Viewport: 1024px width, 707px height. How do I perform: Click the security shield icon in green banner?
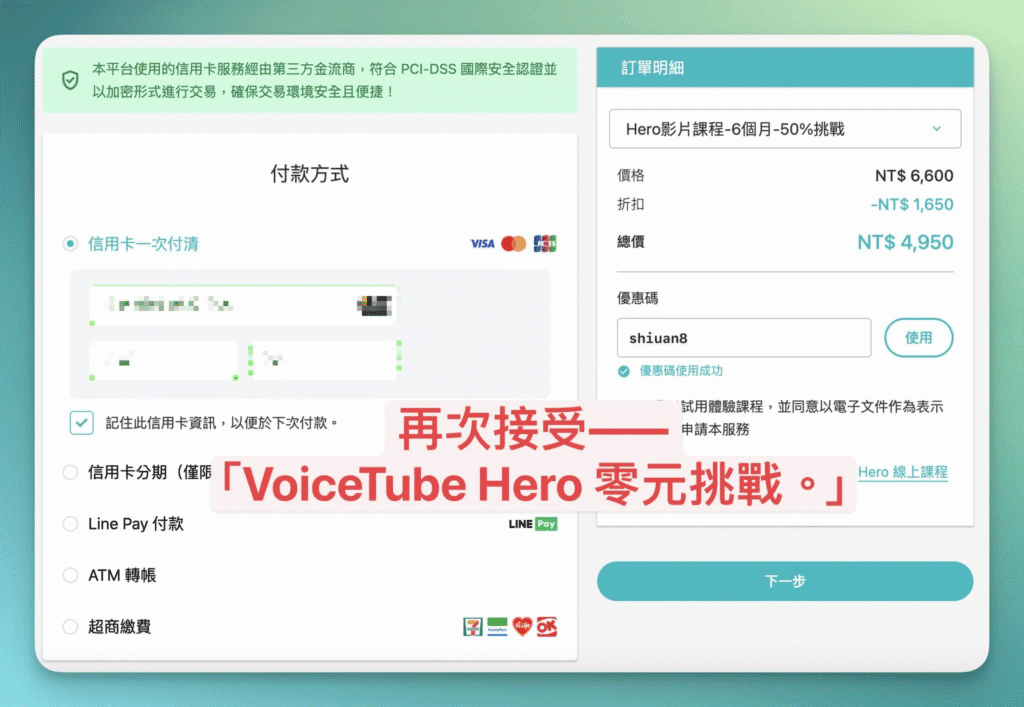(70, 81)
